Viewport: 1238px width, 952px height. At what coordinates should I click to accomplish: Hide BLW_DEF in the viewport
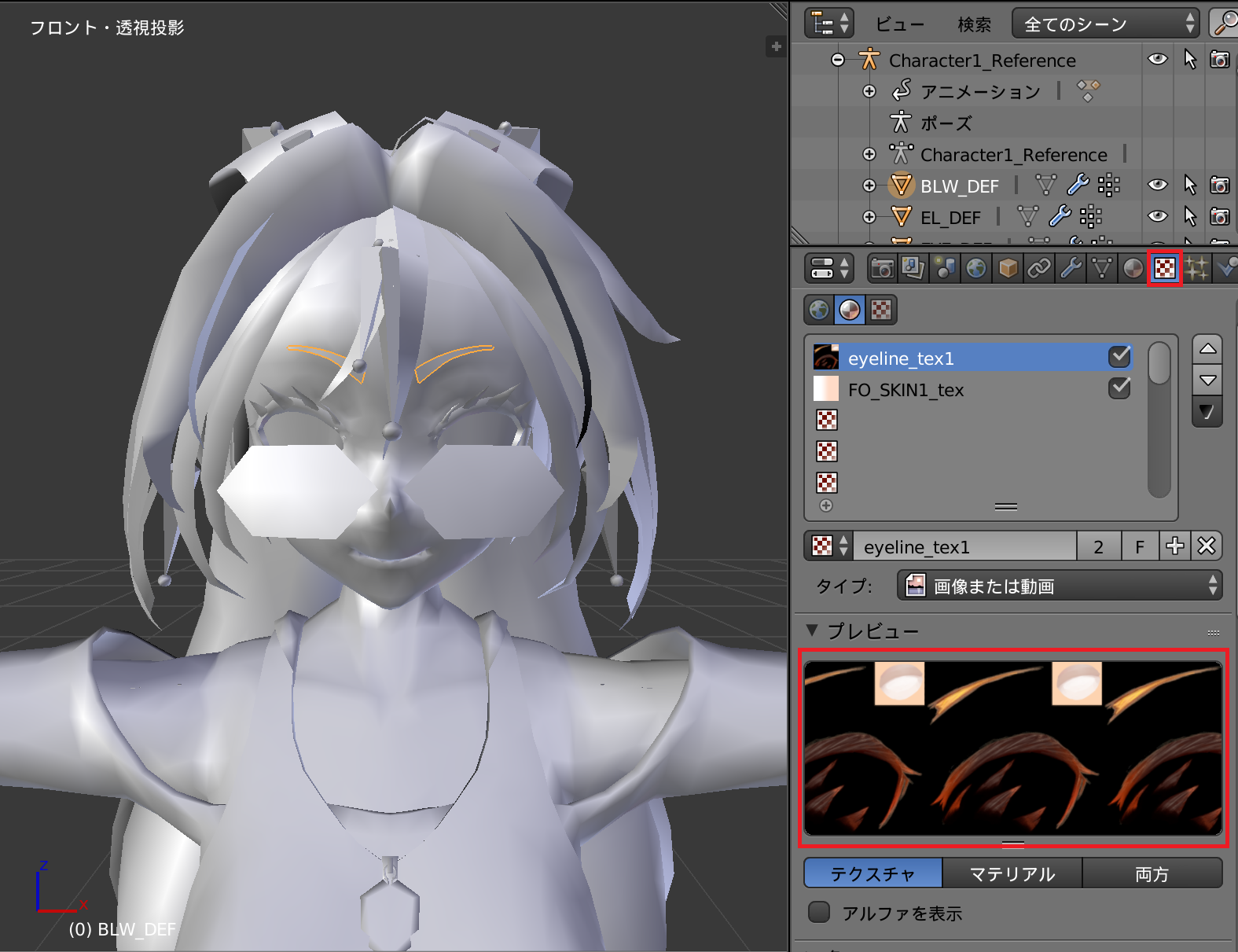(1157, 185)
